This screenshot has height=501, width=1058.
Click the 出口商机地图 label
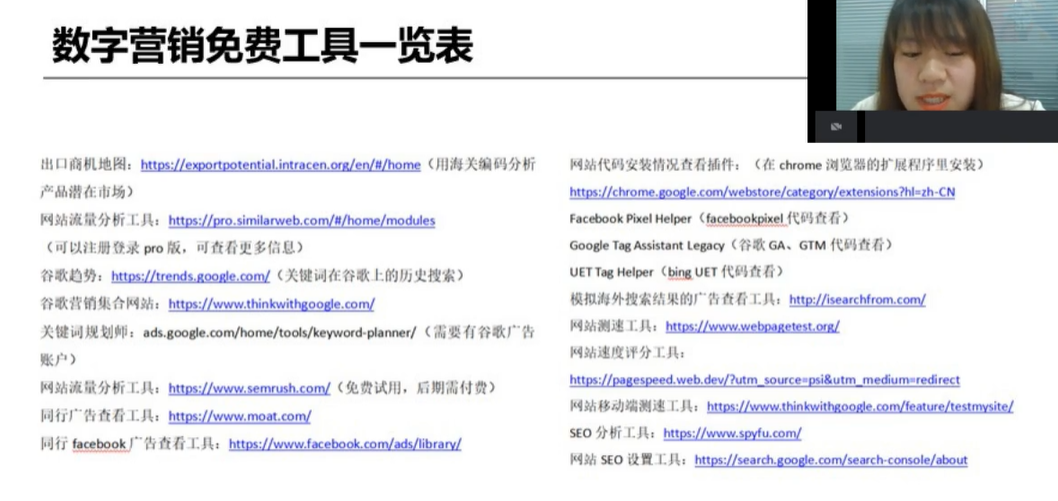click(86, 165)
